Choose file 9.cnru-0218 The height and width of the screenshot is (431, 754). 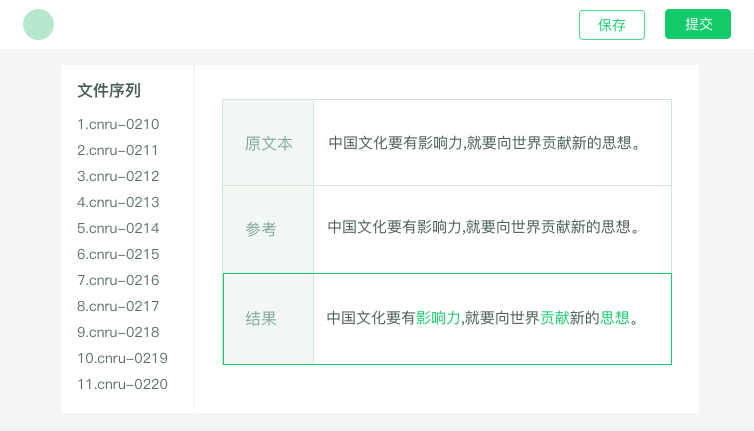pos(118,332)
